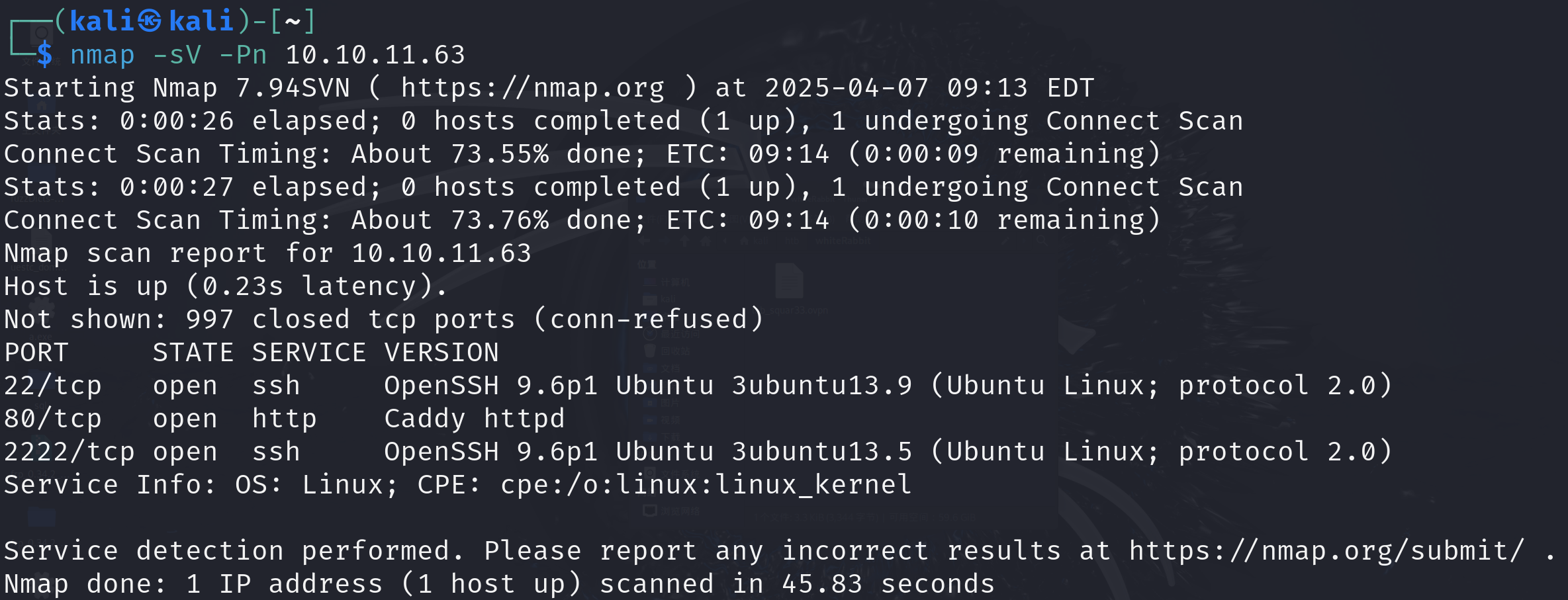
Task: Click the cpe:/o:linux:linux_kernel text
Action: pos(706,485)
